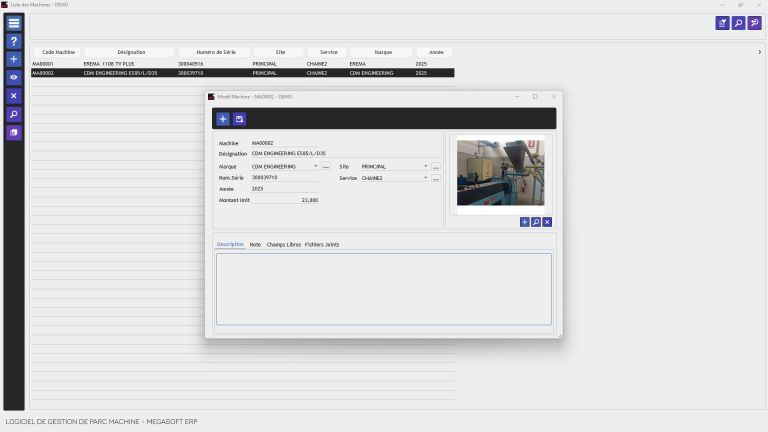Delete machine using sidebar X icon
Image resolution: width=768 pixels, height=432 pixels.
click(14, 96)
